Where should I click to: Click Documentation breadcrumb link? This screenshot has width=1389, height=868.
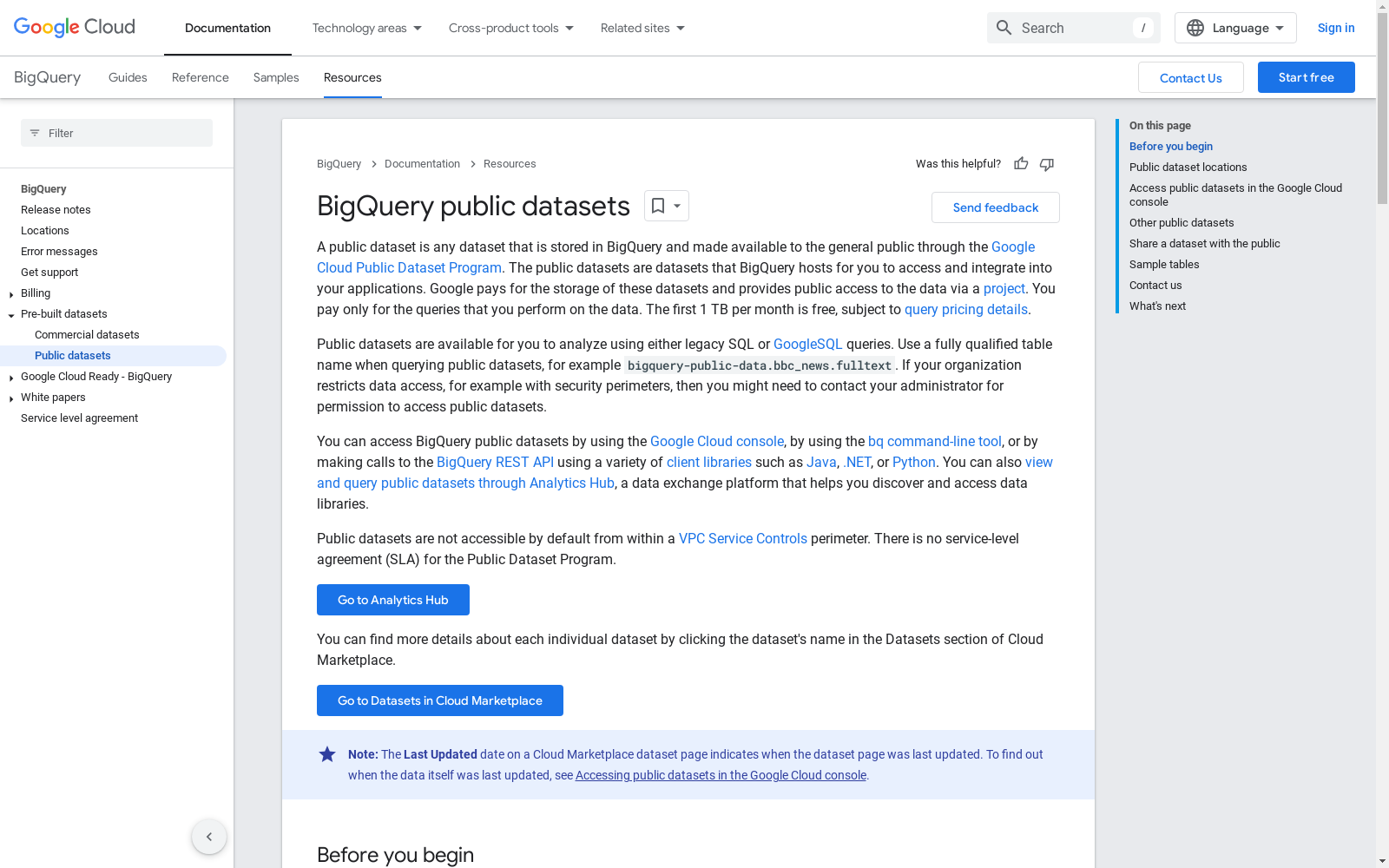[x=422, y=164]
